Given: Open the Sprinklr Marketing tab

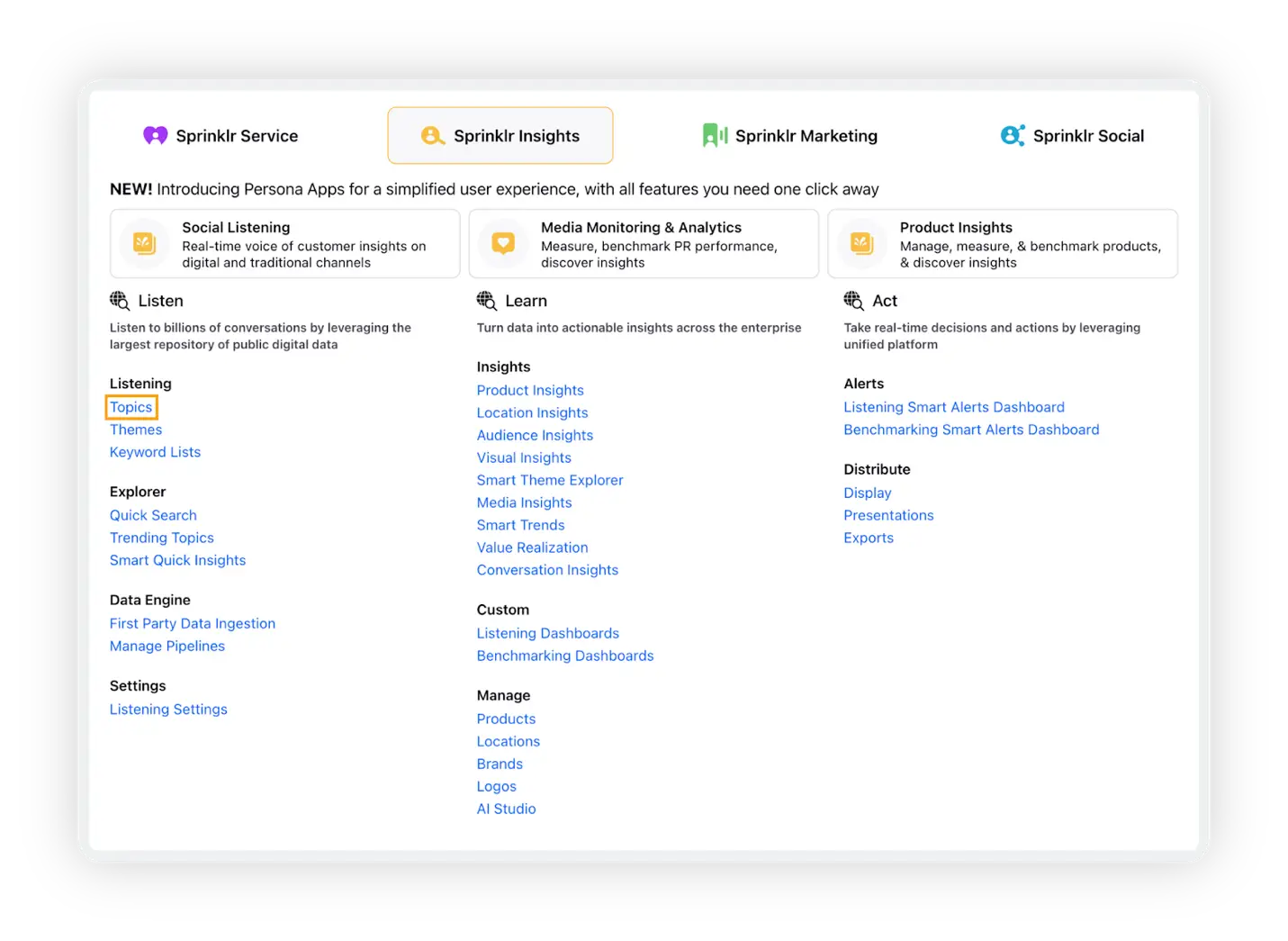Looking at the screenshot, I should click(x=790, y=135).
